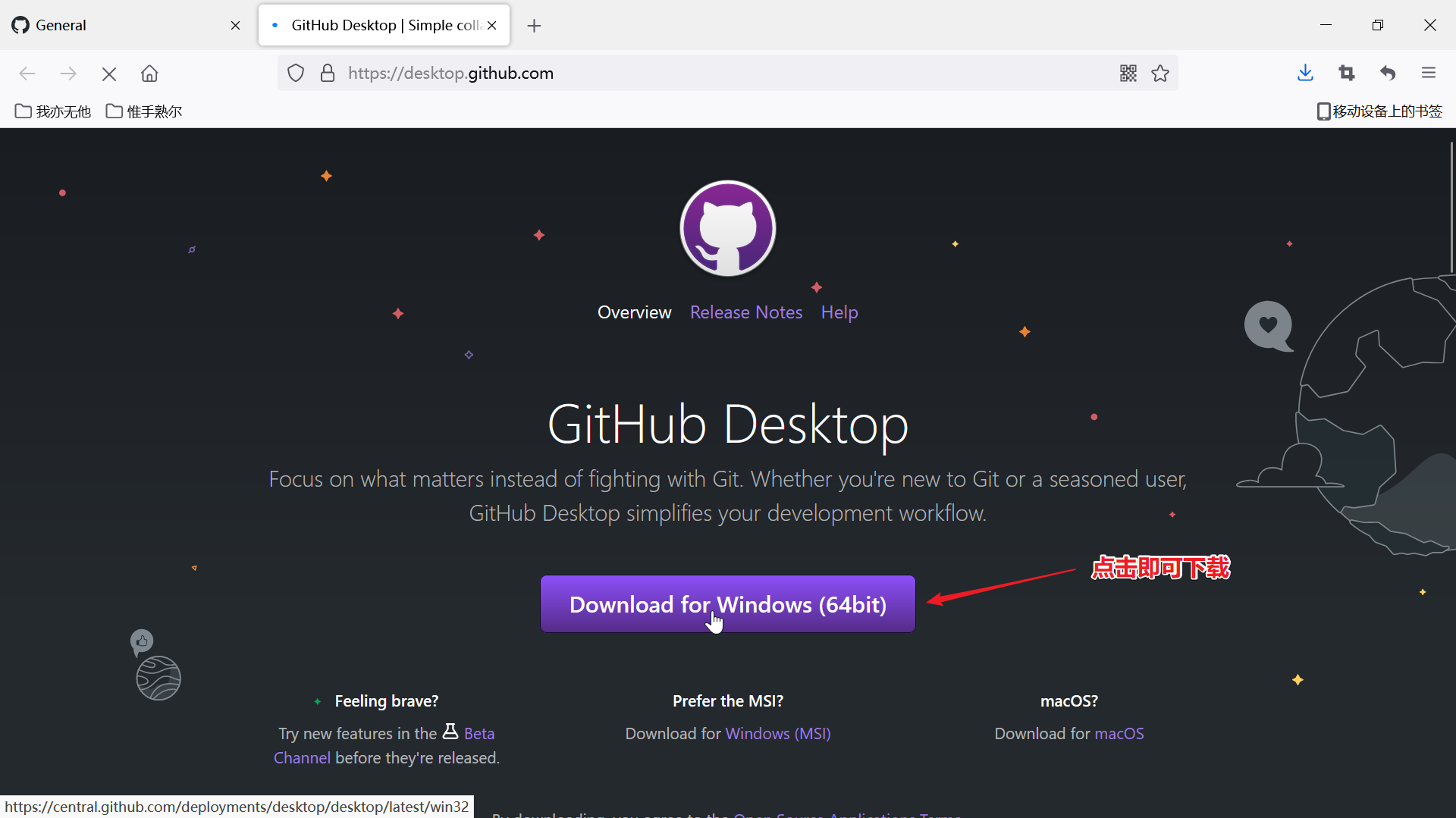Click the 'Feeling brave?' heading
This screenshot has width=1456, height=818.
point(387,701)
